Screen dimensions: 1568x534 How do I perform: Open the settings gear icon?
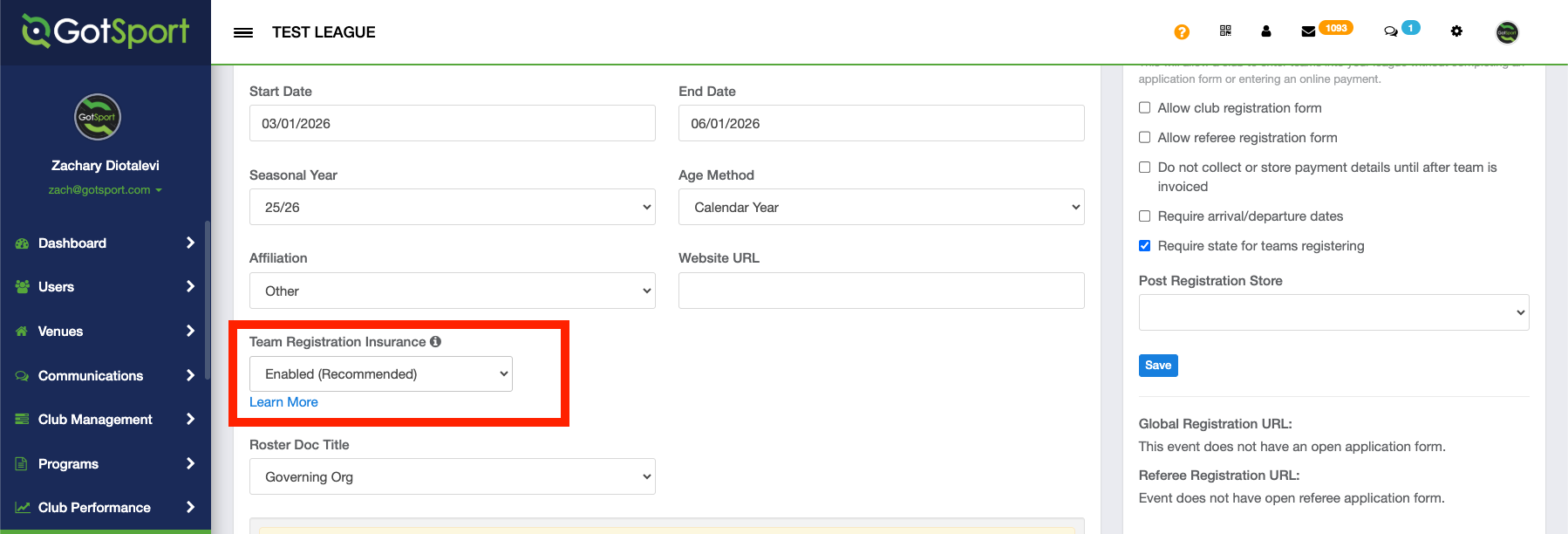(1456, 31)
